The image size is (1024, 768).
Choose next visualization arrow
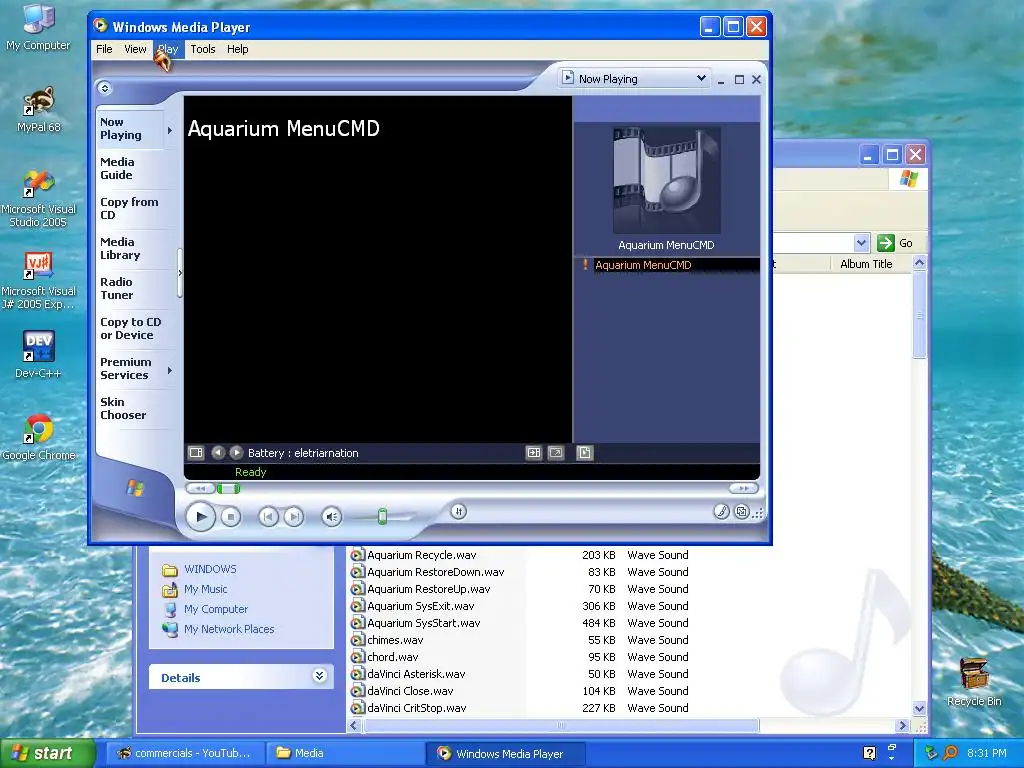click(x=236, y=453)
